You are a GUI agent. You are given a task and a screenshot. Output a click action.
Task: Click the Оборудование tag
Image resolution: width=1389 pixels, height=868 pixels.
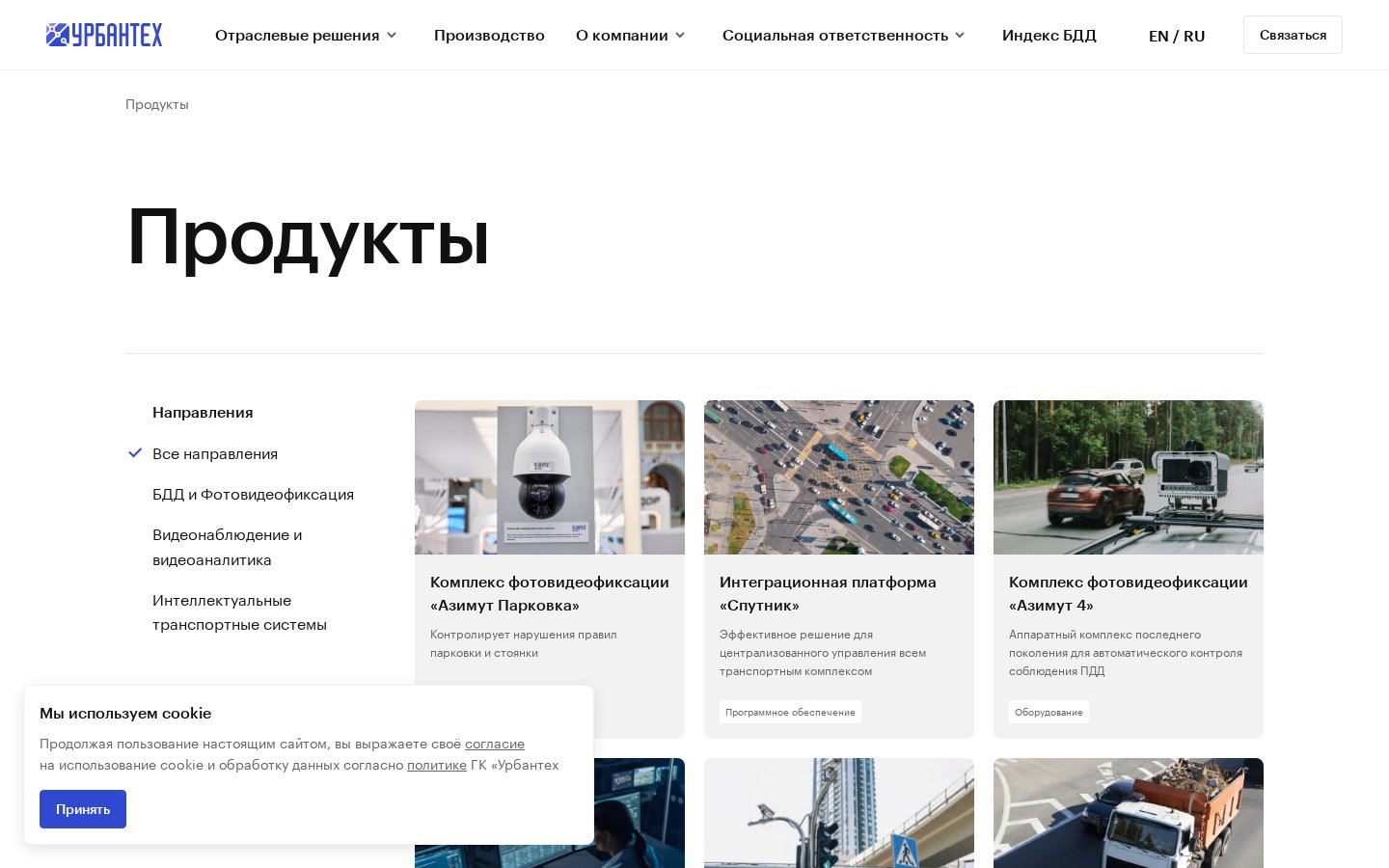click(1049, 712)
